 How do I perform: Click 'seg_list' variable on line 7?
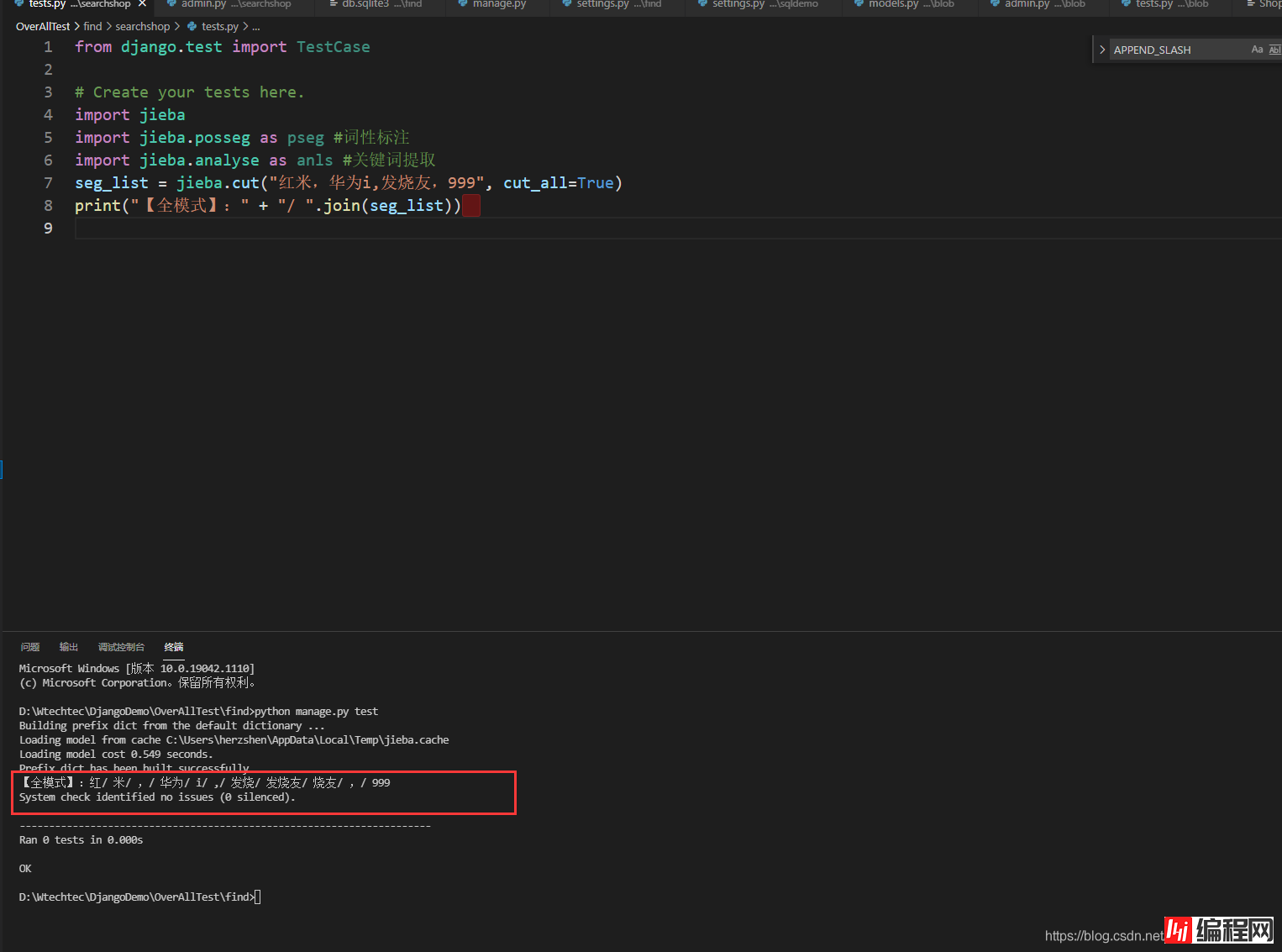[112, 182]
